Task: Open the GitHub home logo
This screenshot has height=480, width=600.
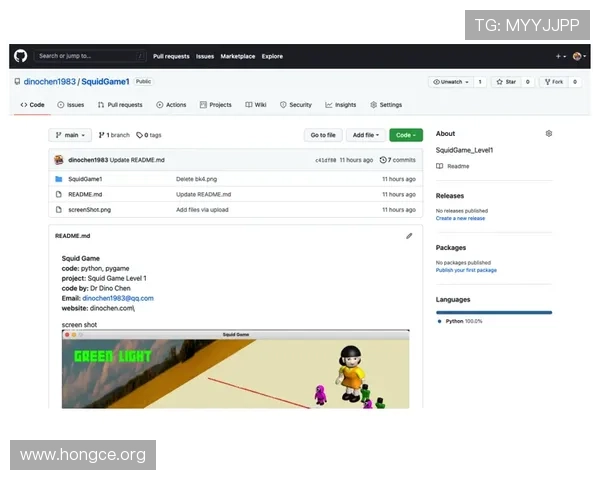Action: pos(21,56)
